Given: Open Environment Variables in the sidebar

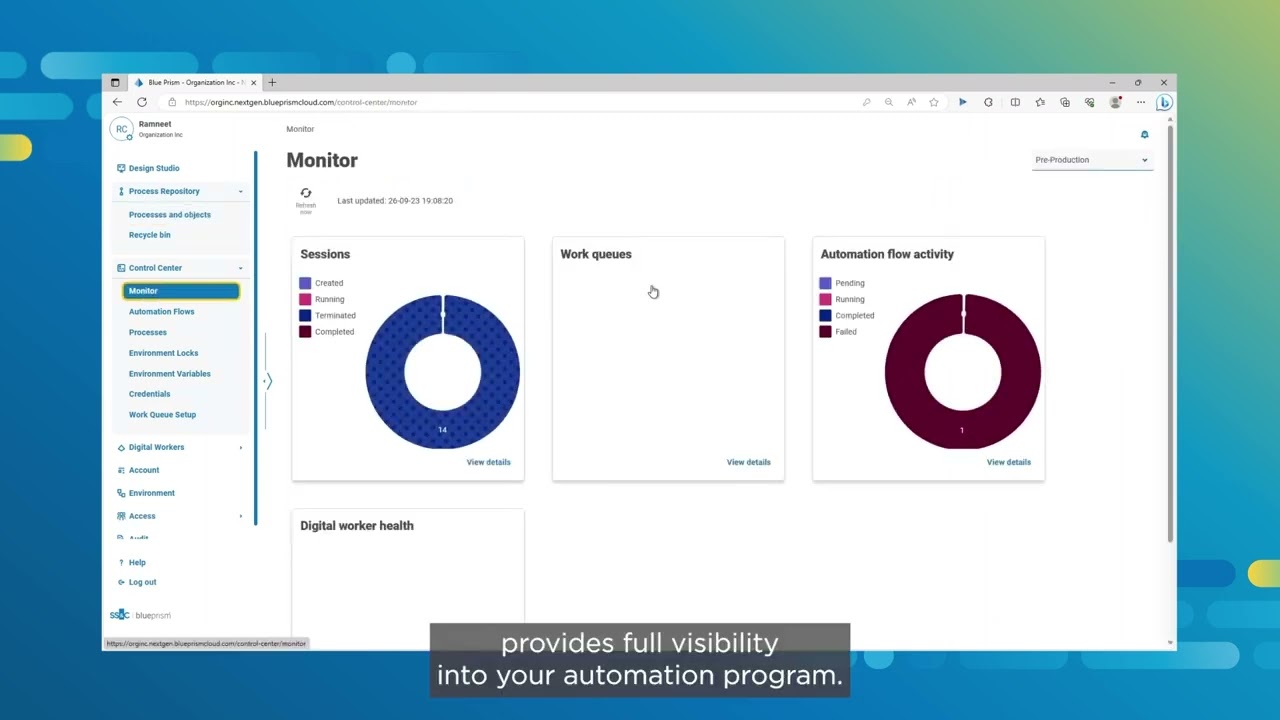Looking at the screenshot, I should (169, 374).
